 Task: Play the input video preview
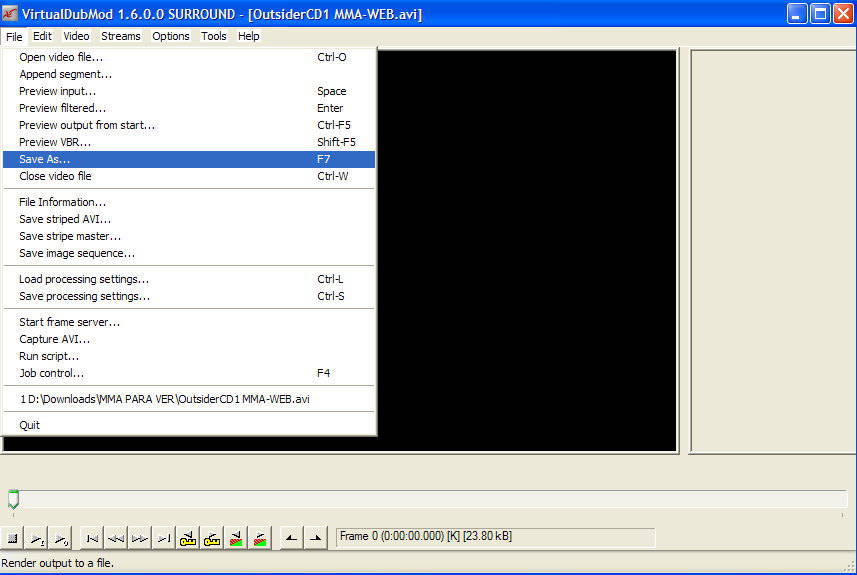[x=36, y=538]
